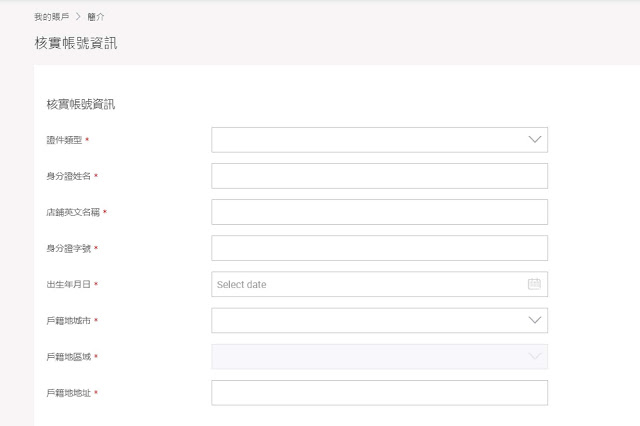The width and height of the screenshot is (640, 426).
Task: Click the 證件類型 field label
Action: (64, 140)
